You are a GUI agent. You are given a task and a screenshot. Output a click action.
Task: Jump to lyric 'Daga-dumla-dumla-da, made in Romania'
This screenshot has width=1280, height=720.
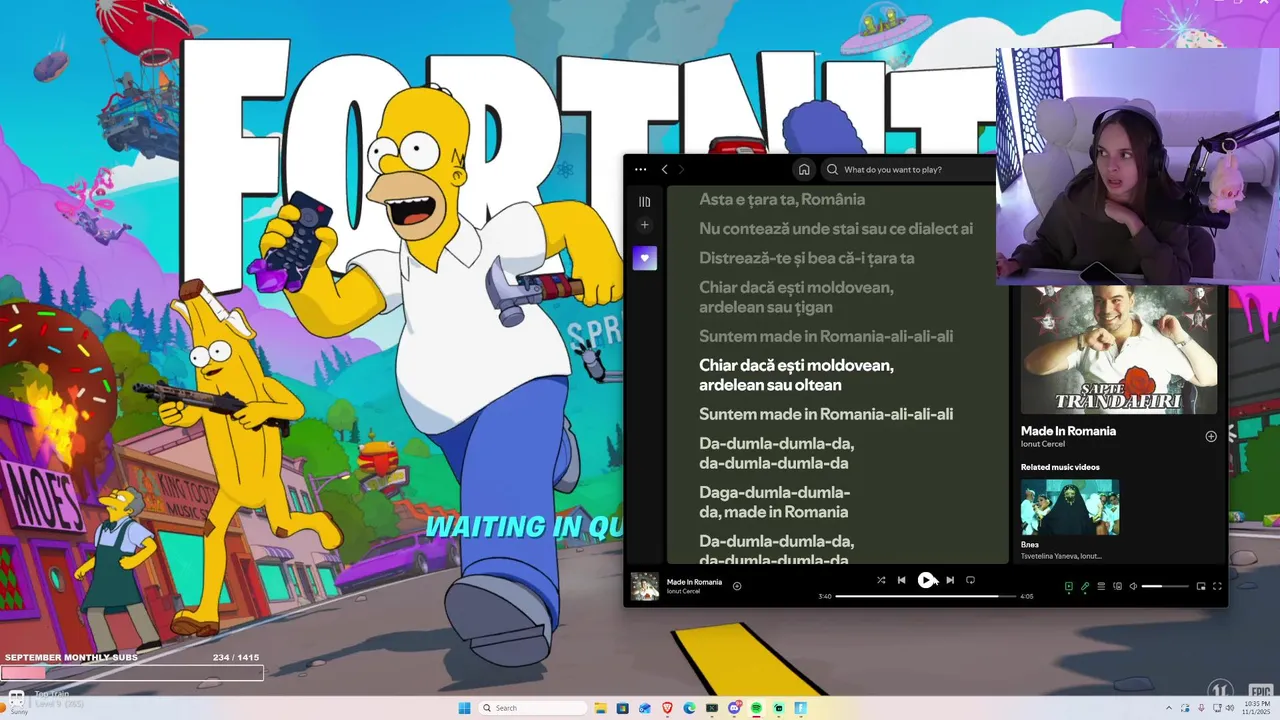pos(775,502)
